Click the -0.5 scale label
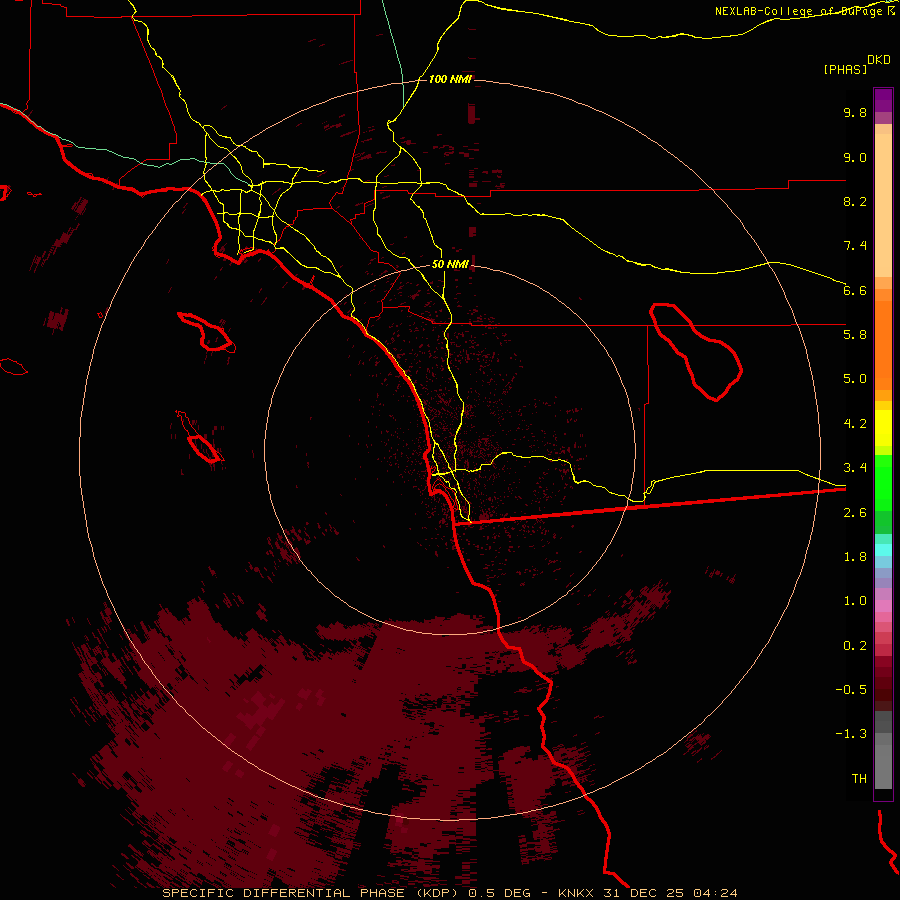The image size is (900, 900). pos(851,690)
